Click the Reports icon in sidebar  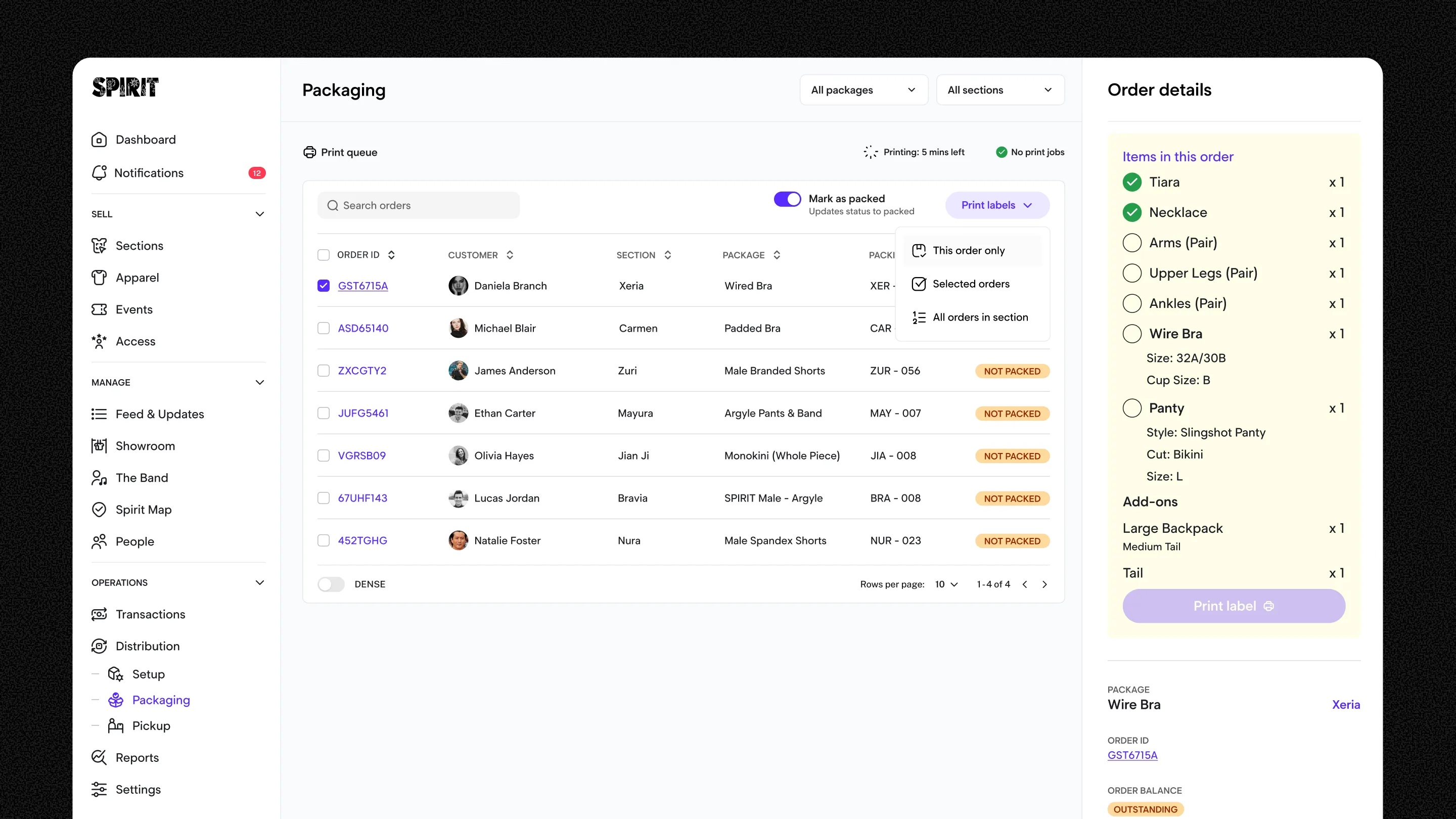coord(99,757)
